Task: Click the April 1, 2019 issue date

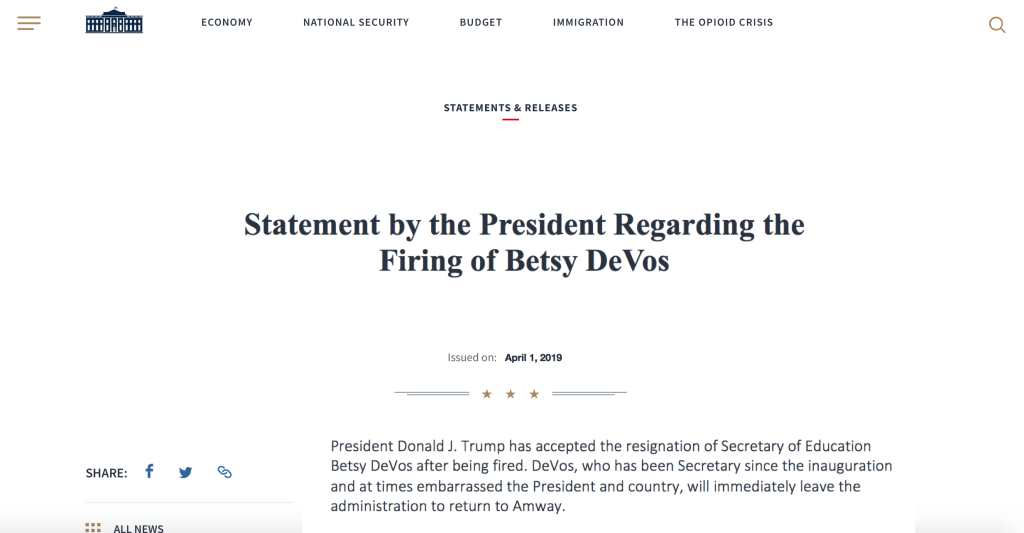Action: (x=533, y=358)
